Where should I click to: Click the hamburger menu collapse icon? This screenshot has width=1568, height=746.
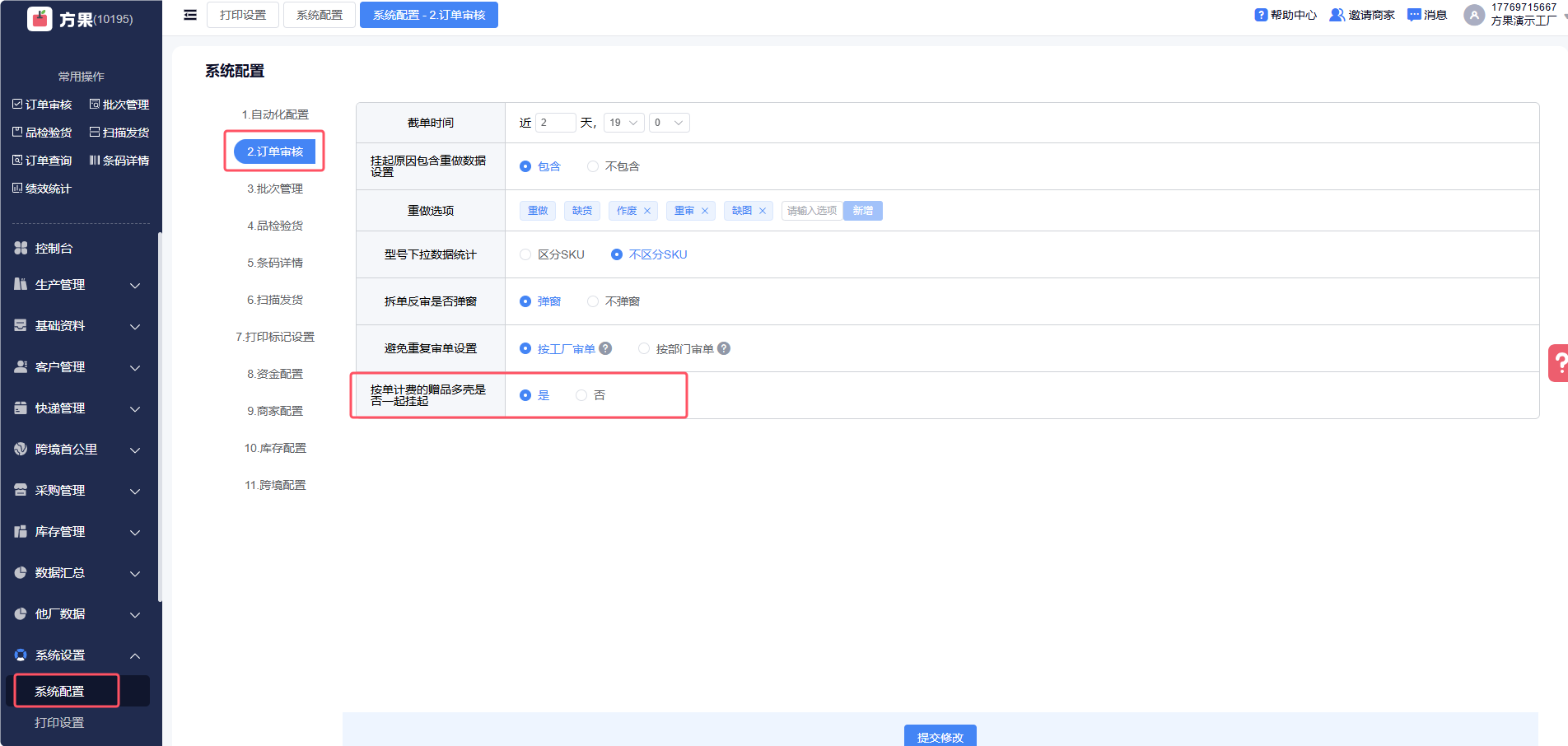190,15
